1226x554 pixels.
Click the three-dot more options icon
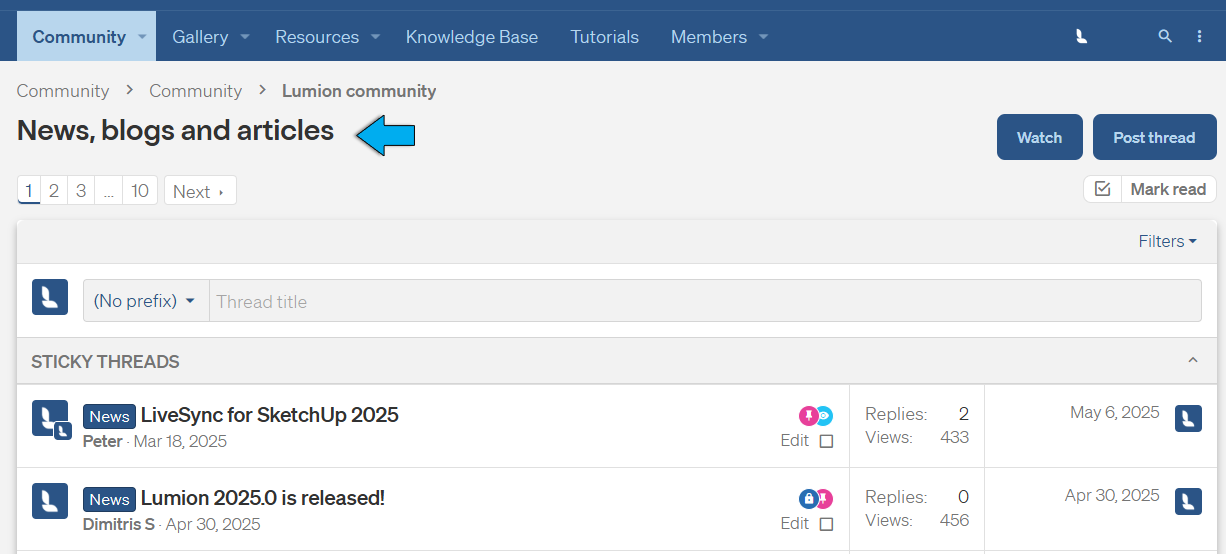point(1200,36)
